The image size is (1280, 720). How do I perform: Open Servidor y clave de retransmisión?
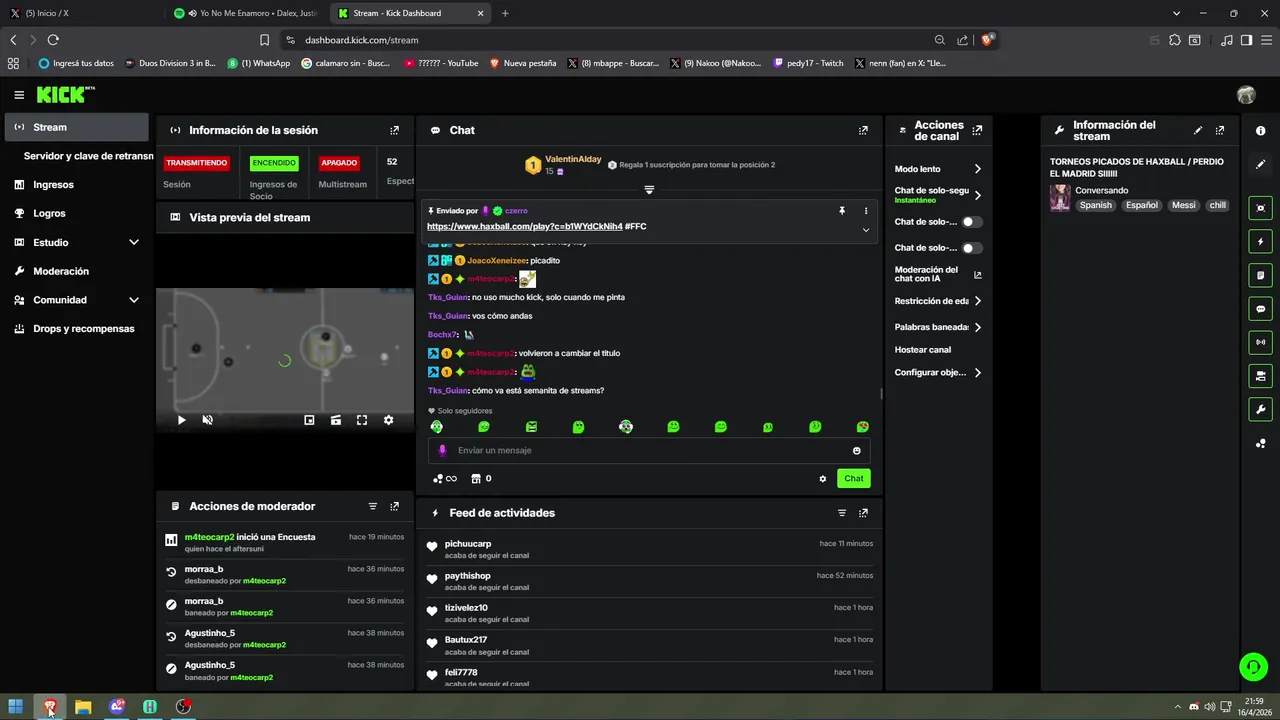[x=88, y=156]
